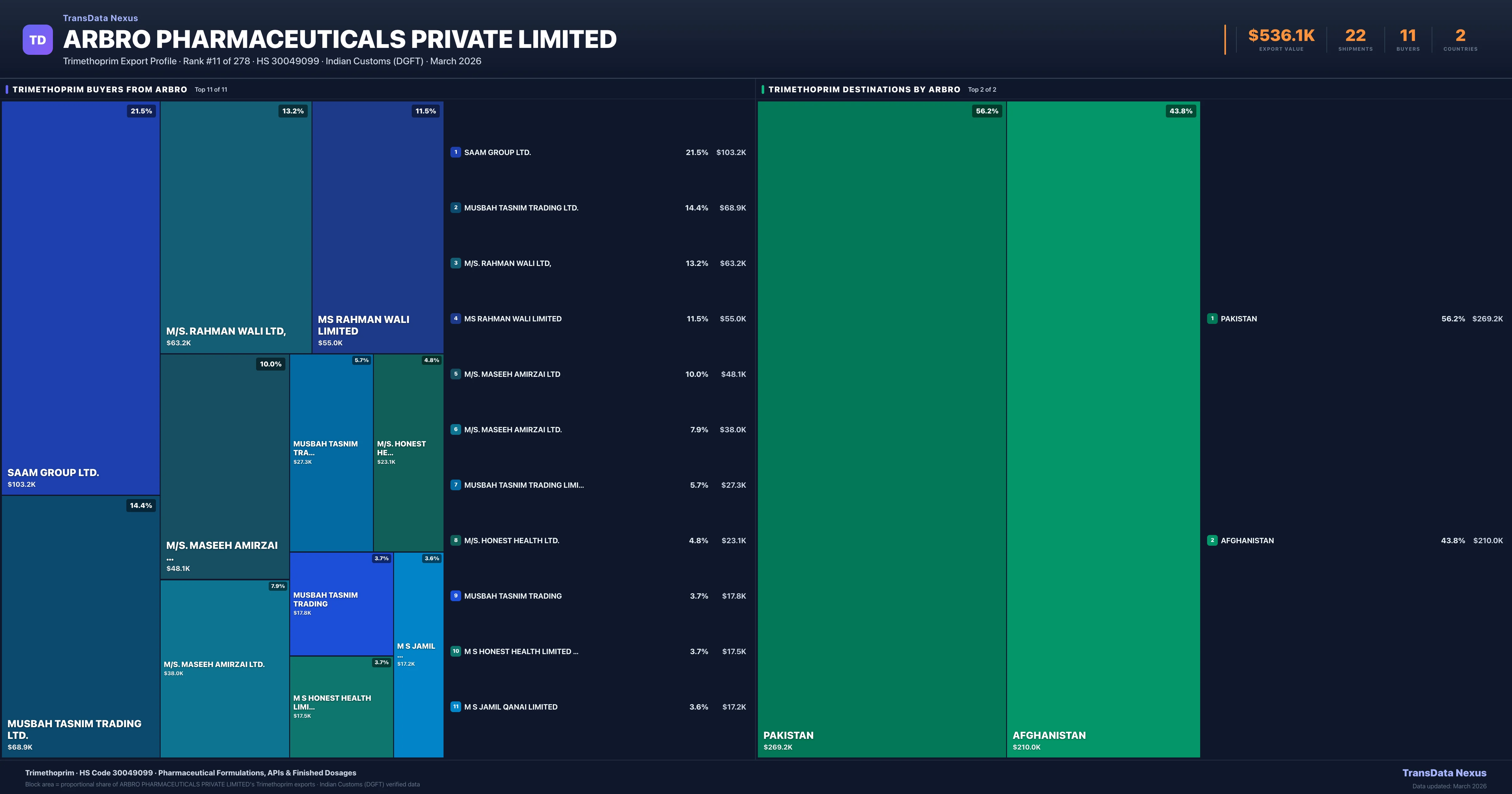Click the PAKISTAN destination treemap block
The height and width of the screenshot is (794, 1512).
(x=881, y=429)
